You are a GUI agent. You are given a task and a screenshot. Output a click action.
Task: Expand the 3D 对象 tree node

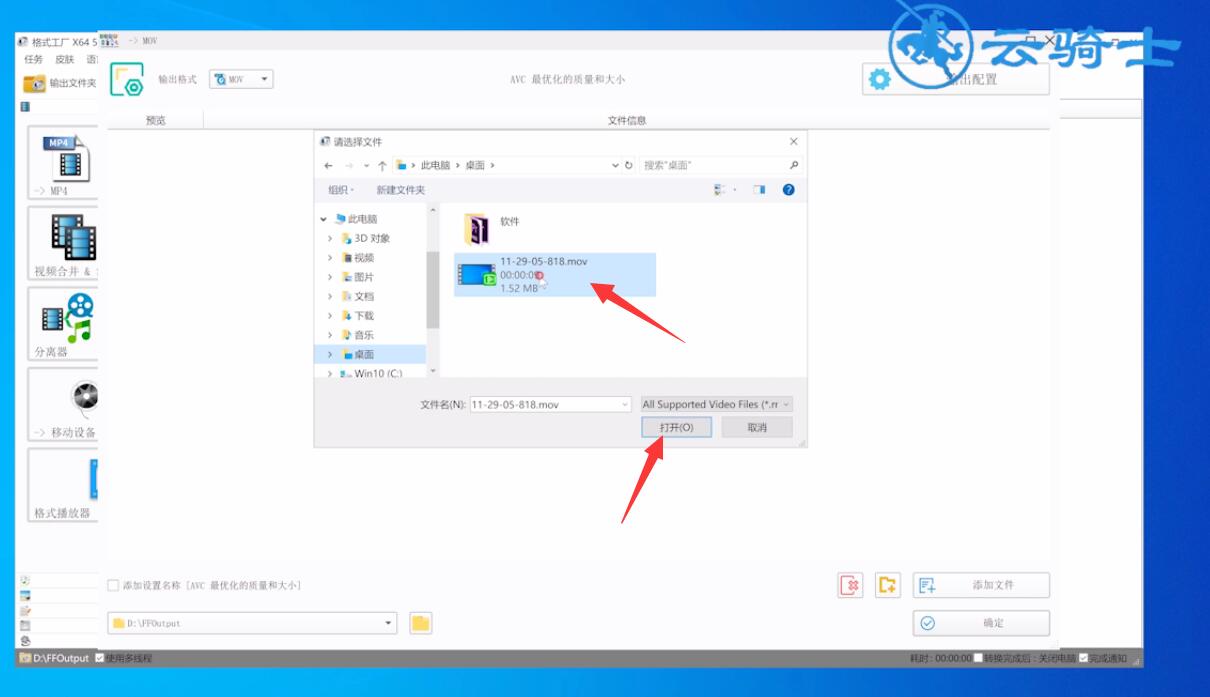point(331,238)
